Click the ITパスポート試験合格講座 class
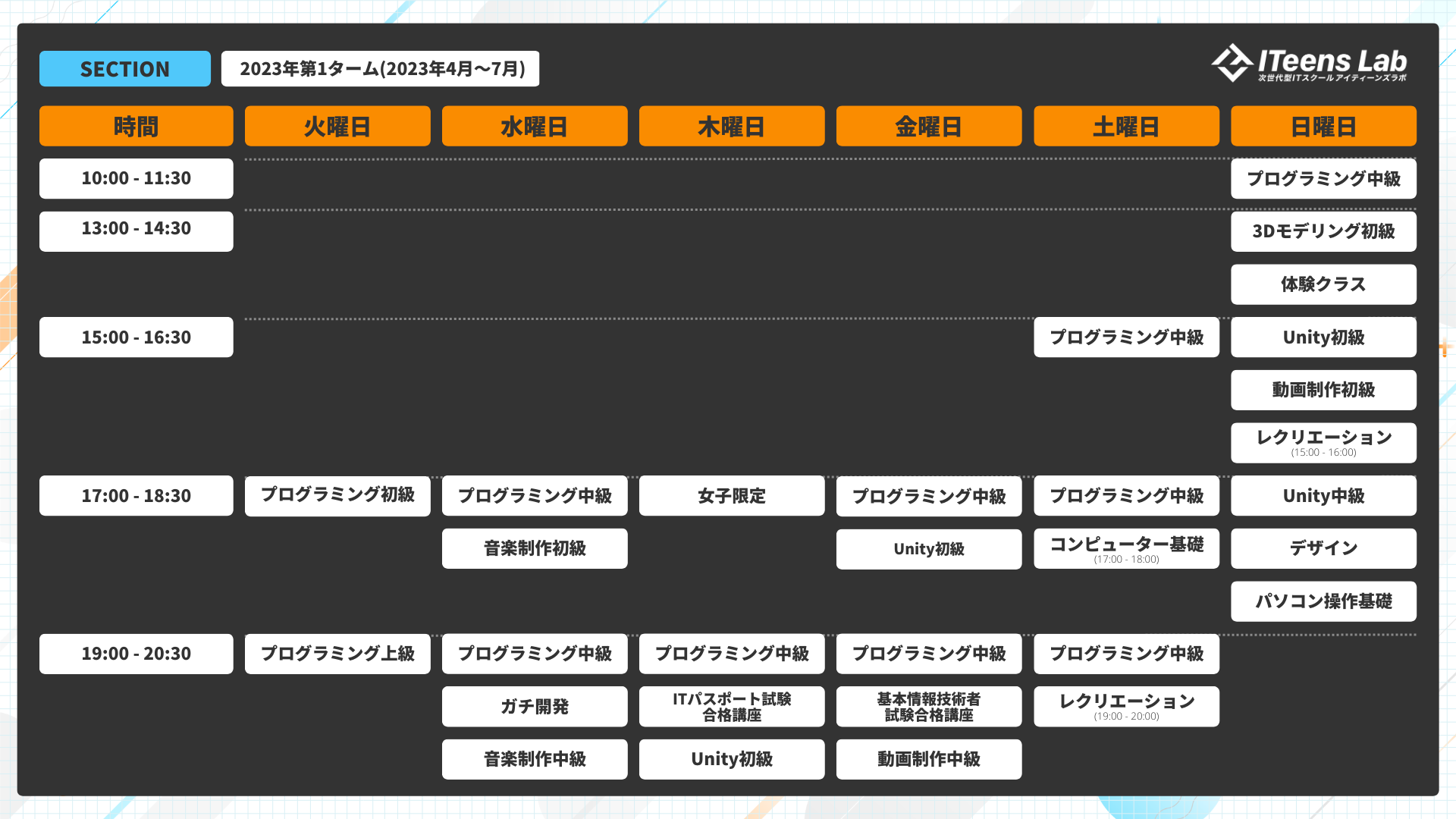1456x819 pixels. [732, 707]
